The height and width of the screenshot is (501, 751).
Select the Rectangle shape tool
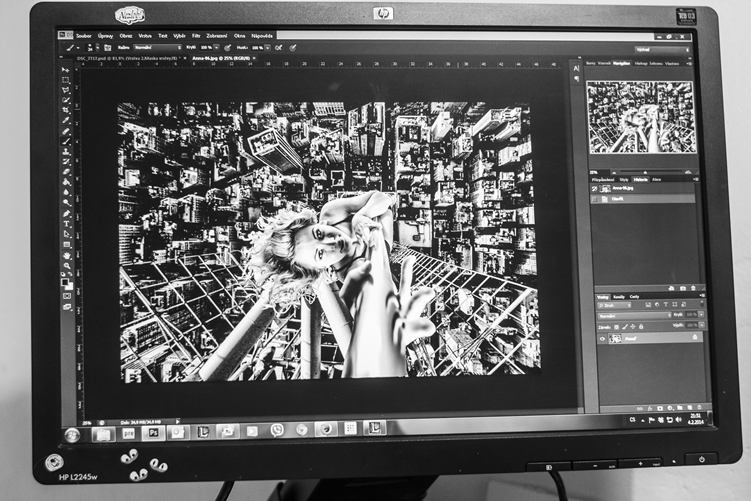pyautogui.click(x=67, y=245)
